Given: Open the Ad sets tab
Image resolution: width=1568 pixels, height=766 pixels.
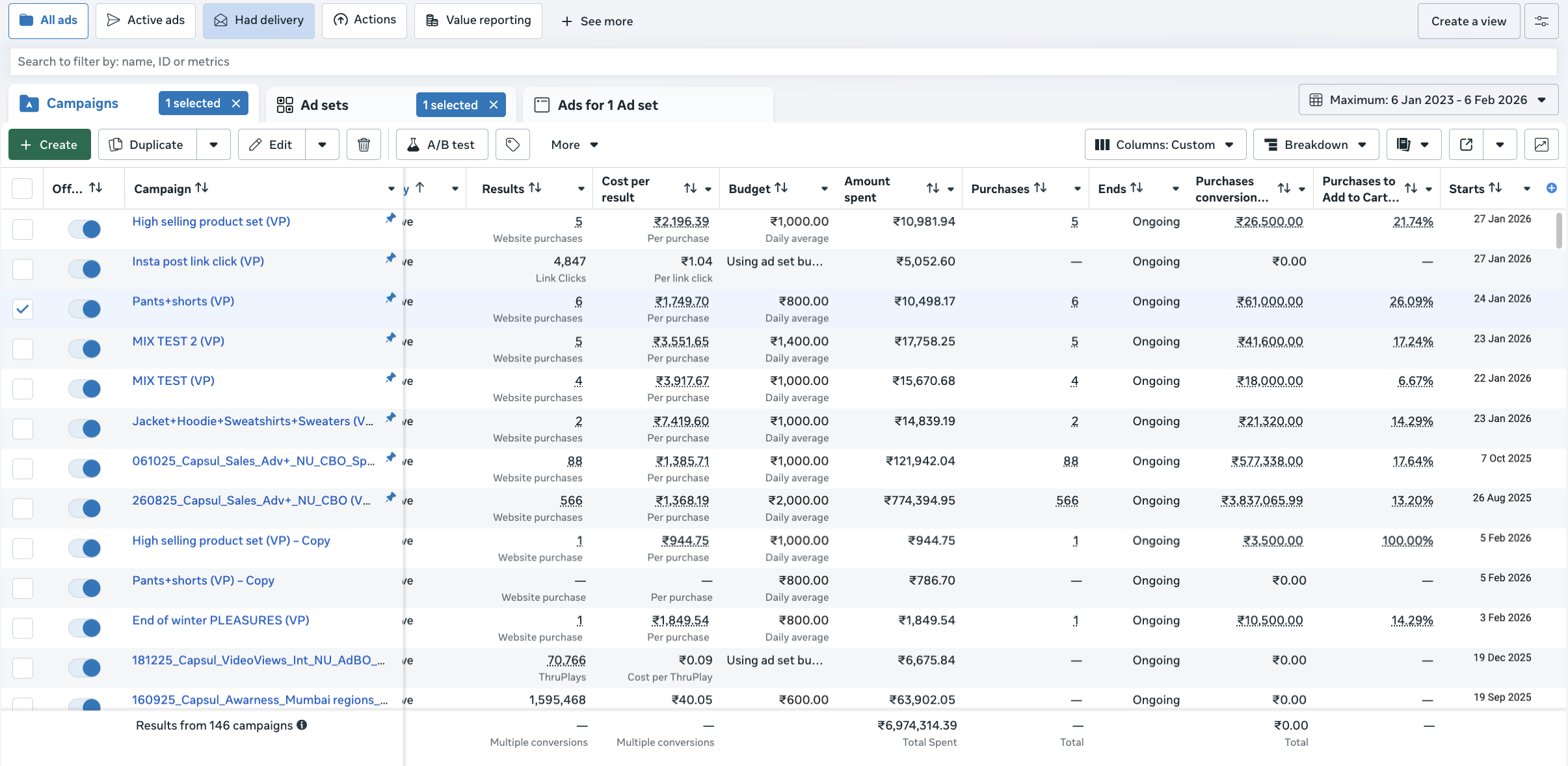Looking at the screenshot, I should 324,105.
